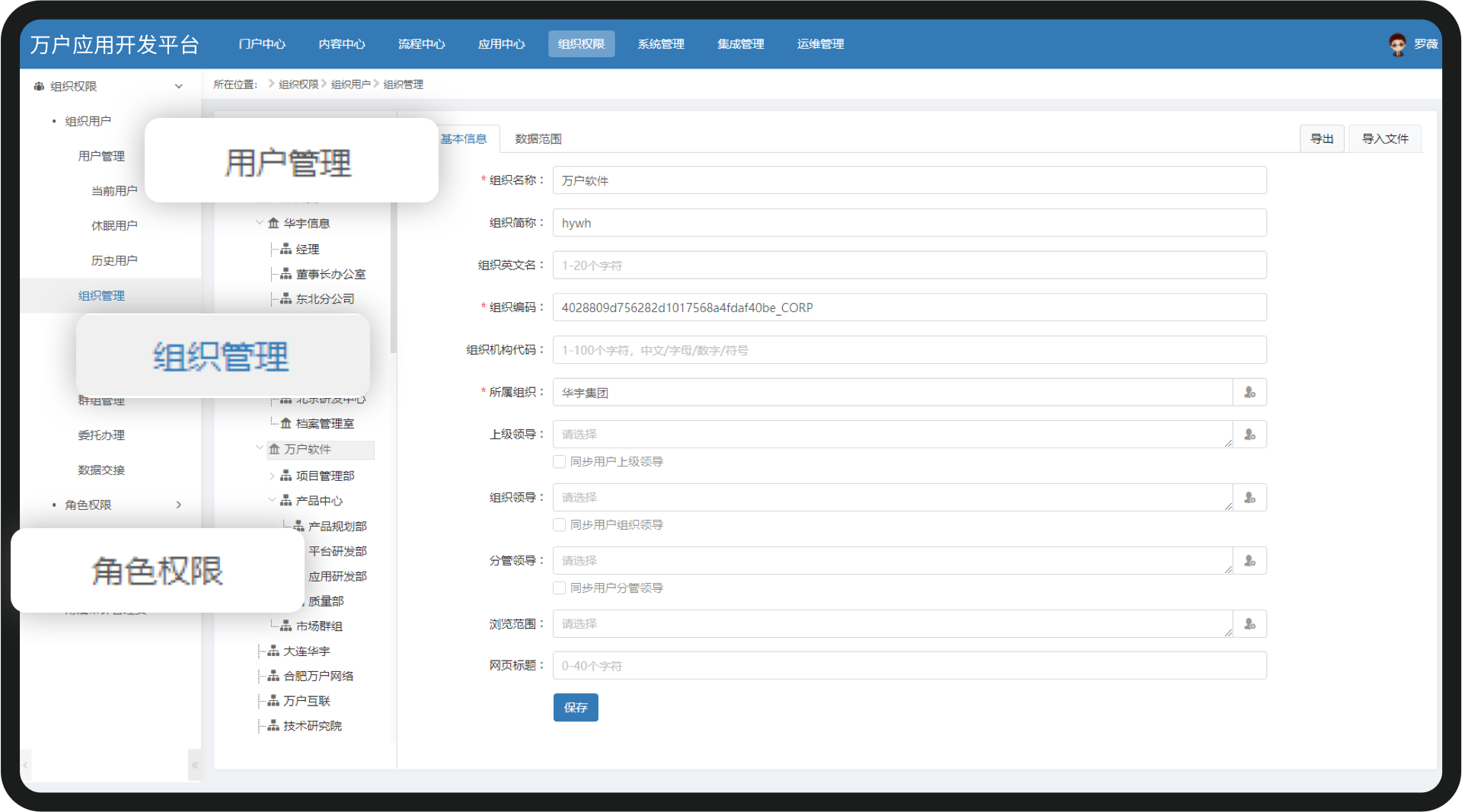The image size is (1462, 812).
Task: Focus the 组织英文名 input field
Action: tap(909, 266)
